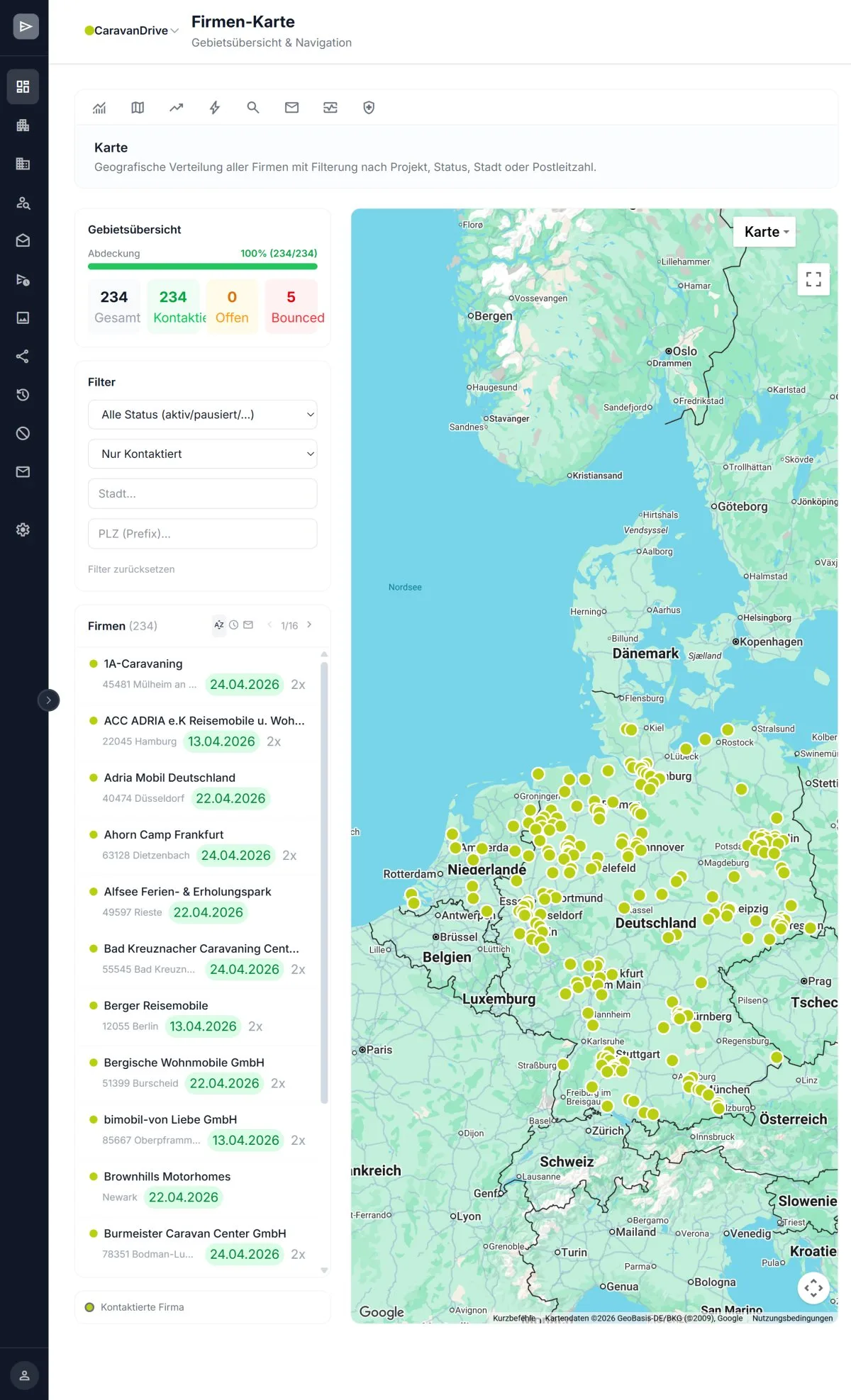Open the closed-envelope mail icon in the sidebar

click(x=23, y=471)
